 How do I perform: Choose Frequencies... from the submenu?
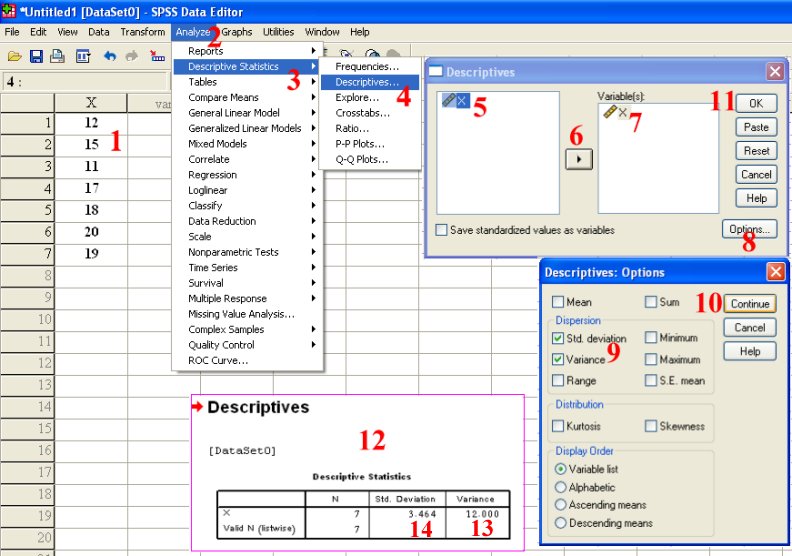click(x=370, y=66)
